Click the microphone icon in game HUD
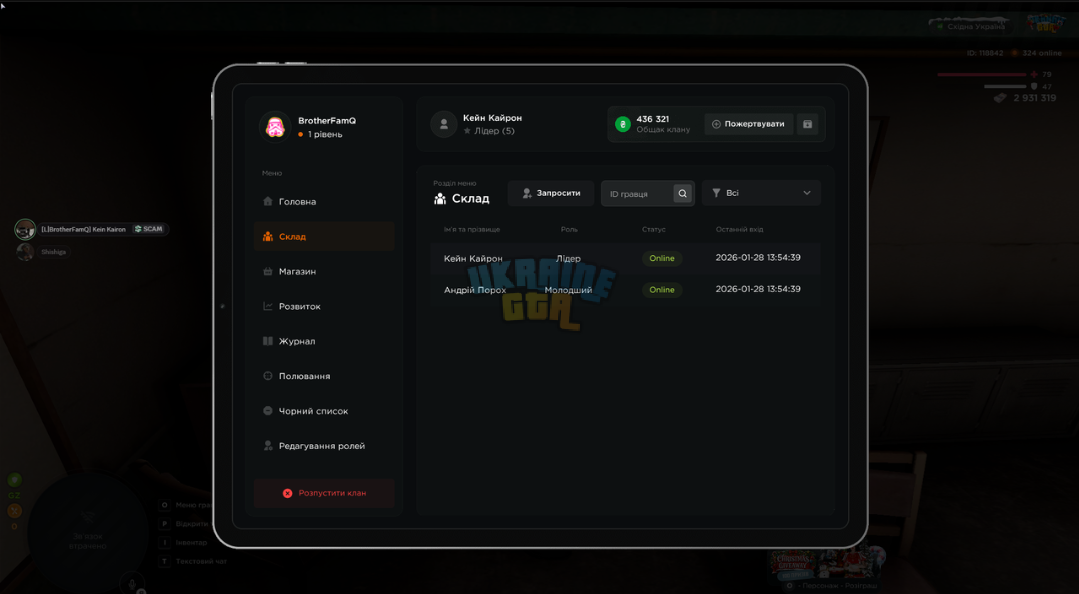The height and width of the screenshot is (594, 1079). click(x=132, y=584)
